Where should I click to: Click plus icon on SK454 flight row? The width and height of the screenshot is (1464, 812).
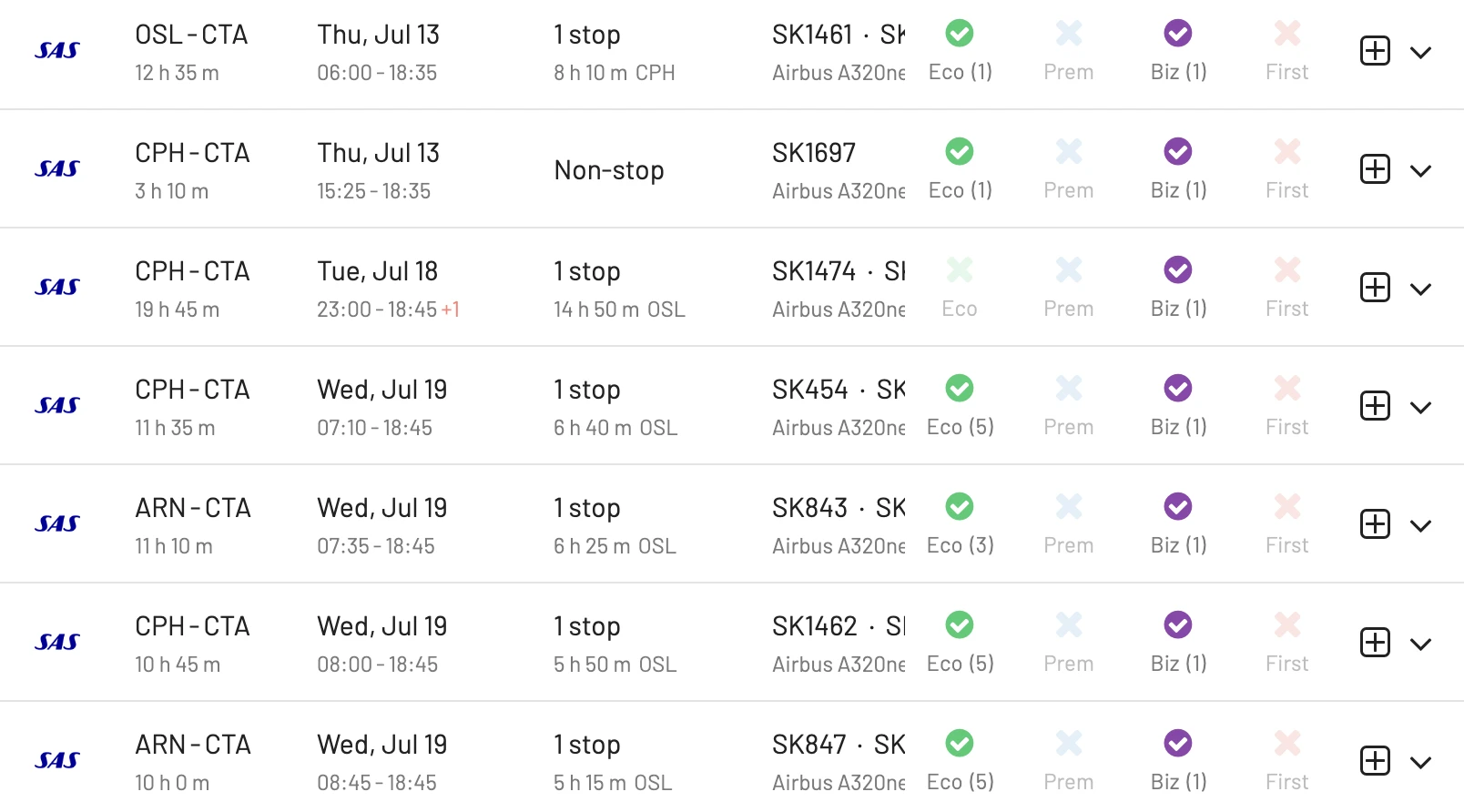(x=1375, y=406)
